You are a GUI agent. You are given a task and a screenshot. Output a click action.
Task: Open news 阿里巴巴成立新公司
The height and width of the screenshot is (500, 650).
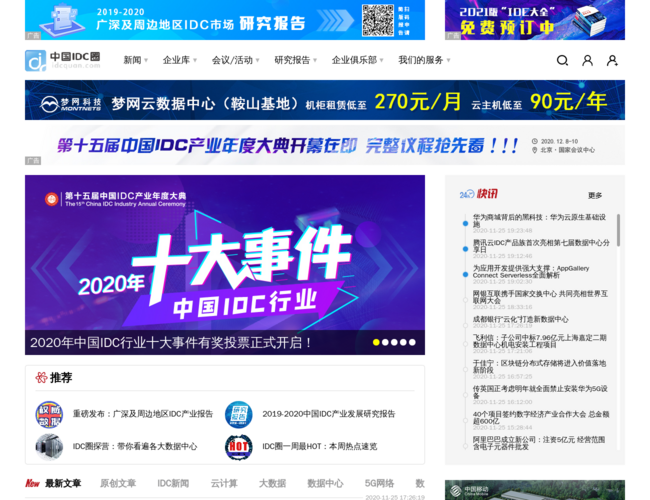tap(539, 443)
